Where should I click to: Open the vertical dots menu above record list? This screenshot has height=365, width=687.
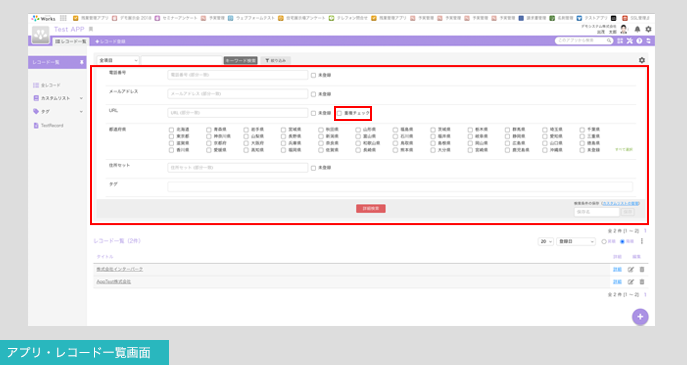(642, 241)
